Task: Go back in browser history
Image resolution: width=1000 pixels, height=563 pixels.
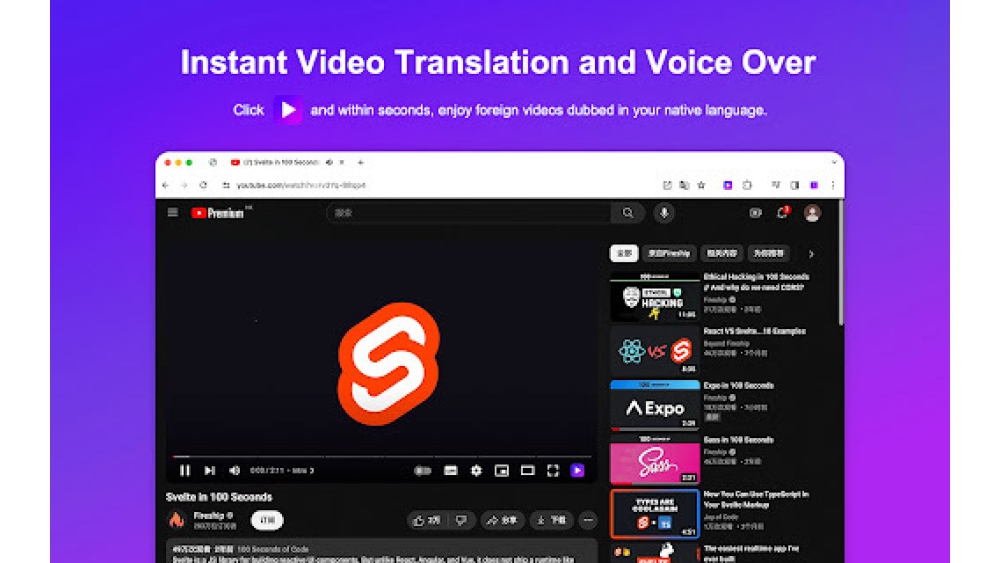Action: 166,185
